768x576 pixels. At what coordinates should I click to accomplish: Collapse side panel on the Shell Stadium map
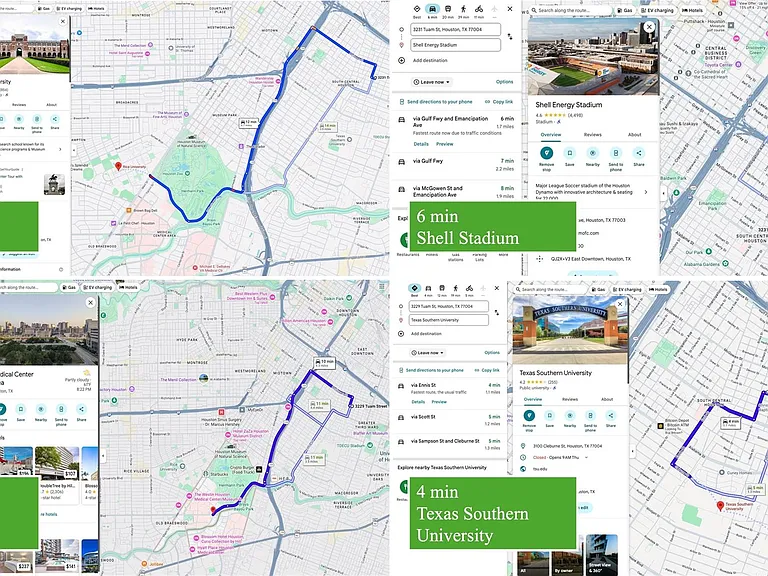click(x=663, y=193)
